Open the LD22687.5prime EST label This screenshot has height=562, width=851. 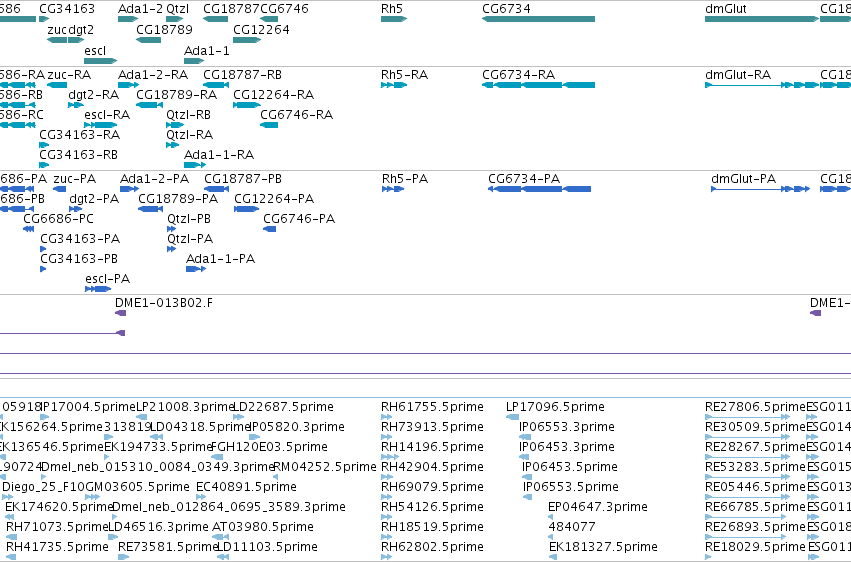283,407
